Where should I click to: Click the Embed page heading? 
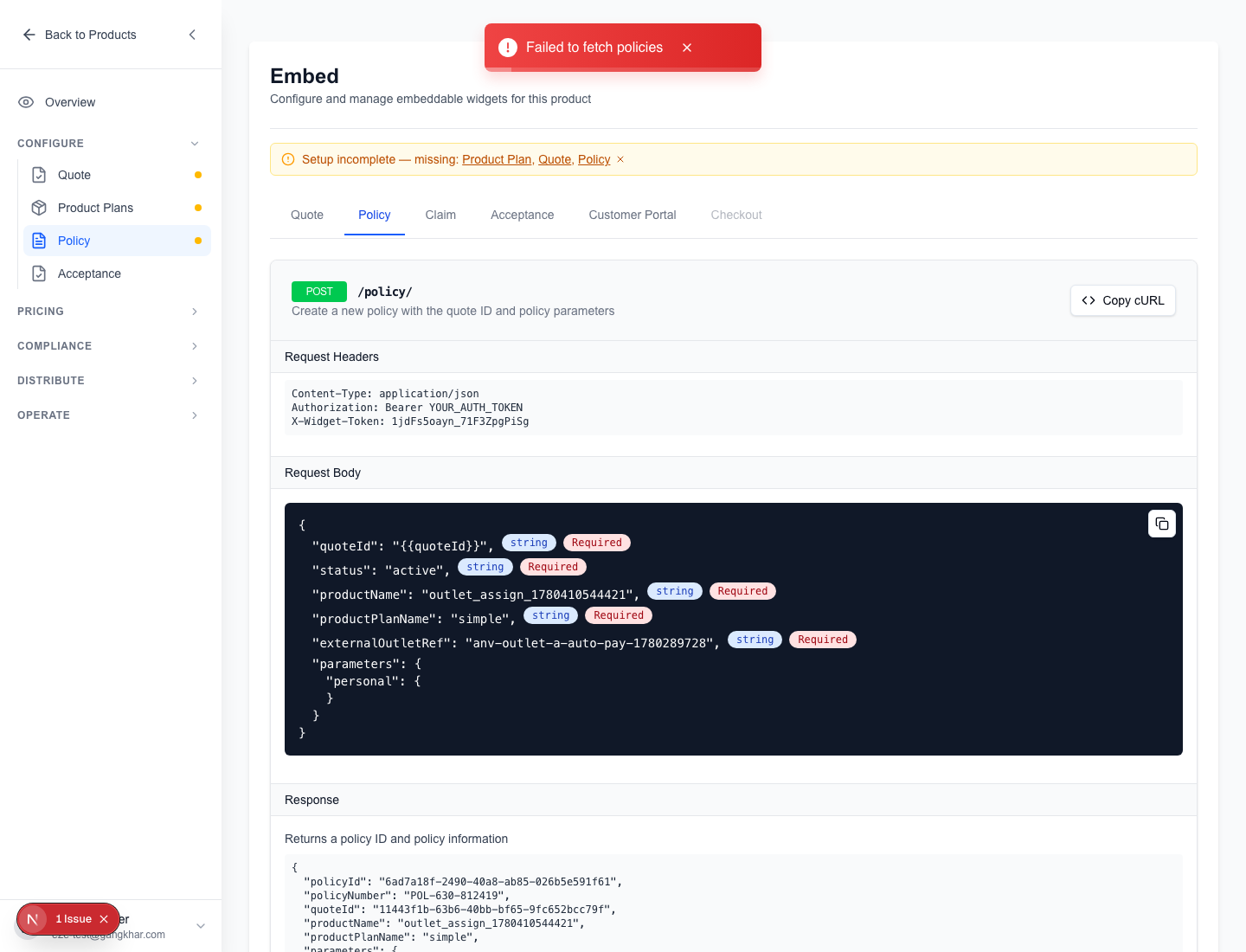(305, 76)
